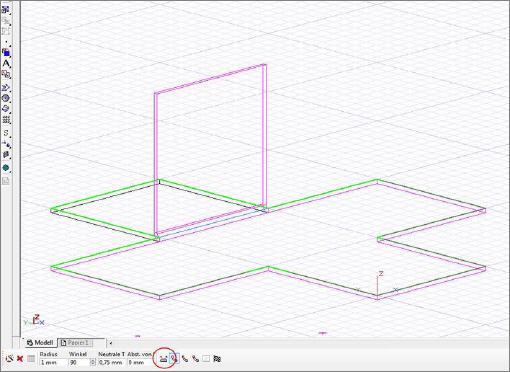
Task: Click the Neutrale T input field
Action: tap(111, 362)
